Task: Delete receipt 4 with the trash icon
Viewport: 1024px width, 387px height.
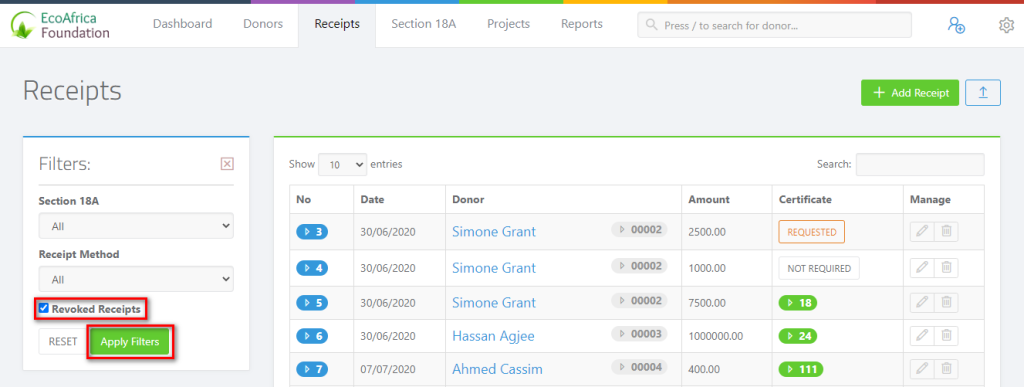Action: pyautogui.click(x=946, y=268)
